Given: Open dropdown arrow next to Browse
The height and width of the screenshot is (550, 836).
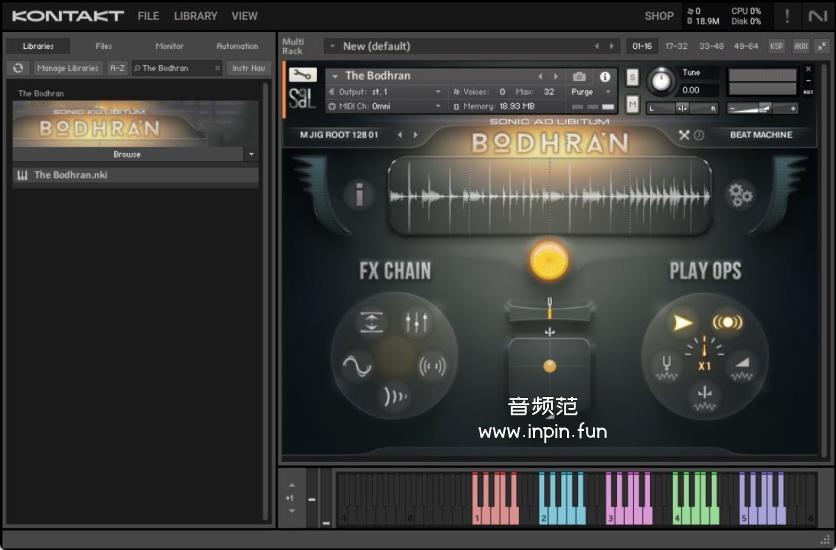Looking at the screenshot, I should (x=251, y=155).
